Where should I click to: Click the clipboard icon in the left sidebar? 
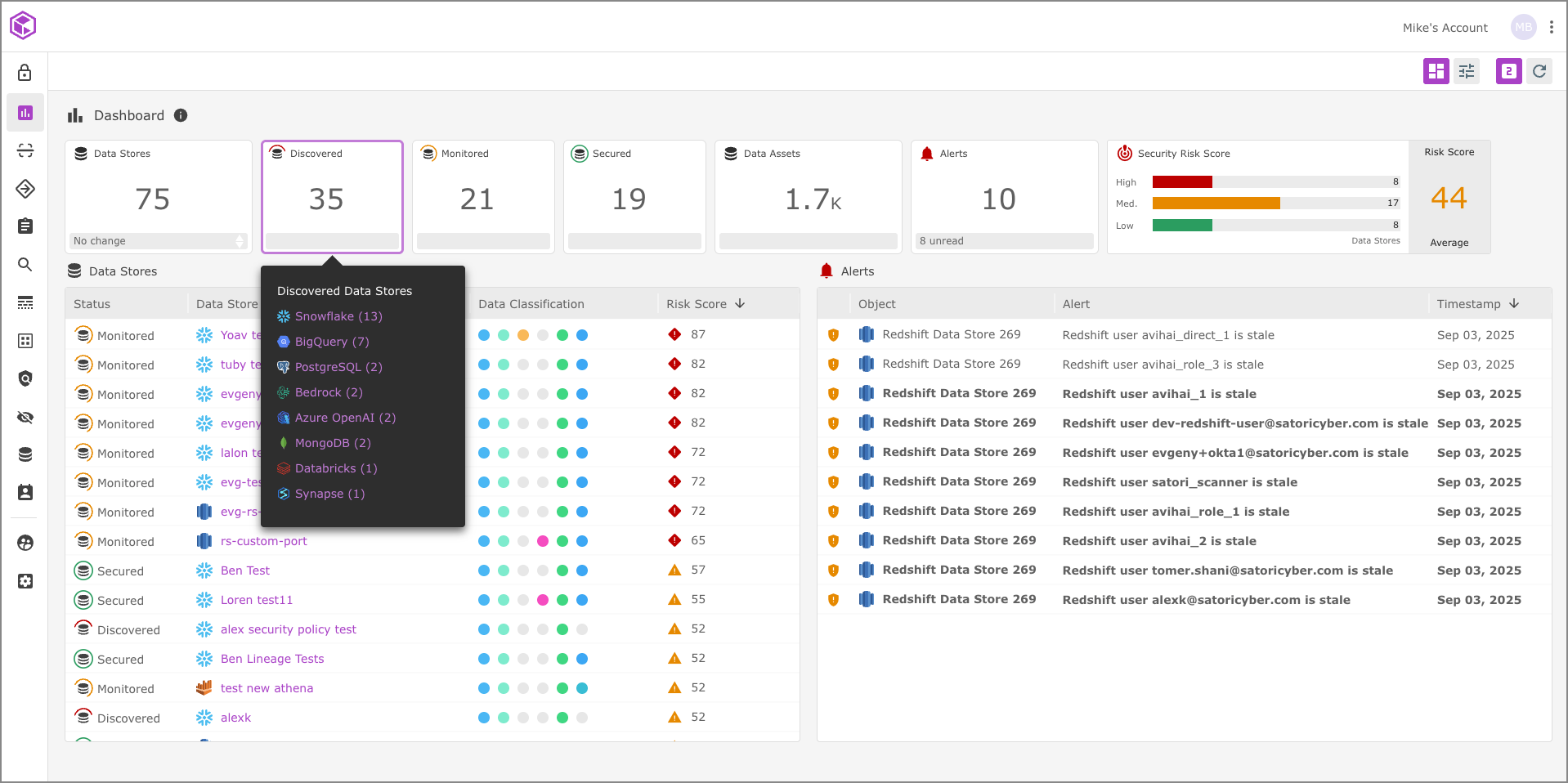(x=25, y=226)
